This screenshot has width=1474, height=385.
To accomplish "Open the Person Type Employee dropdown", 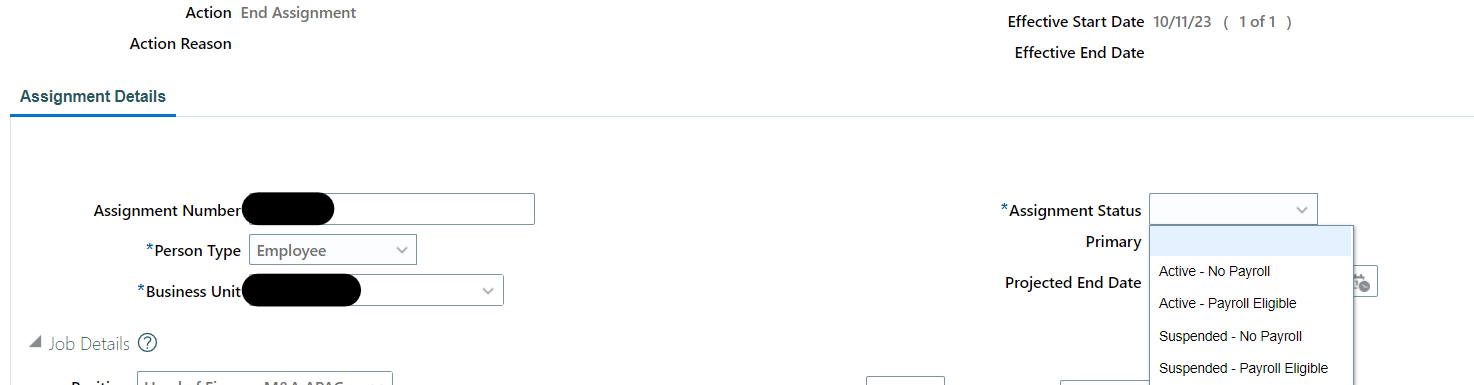I will pos(332,250).
